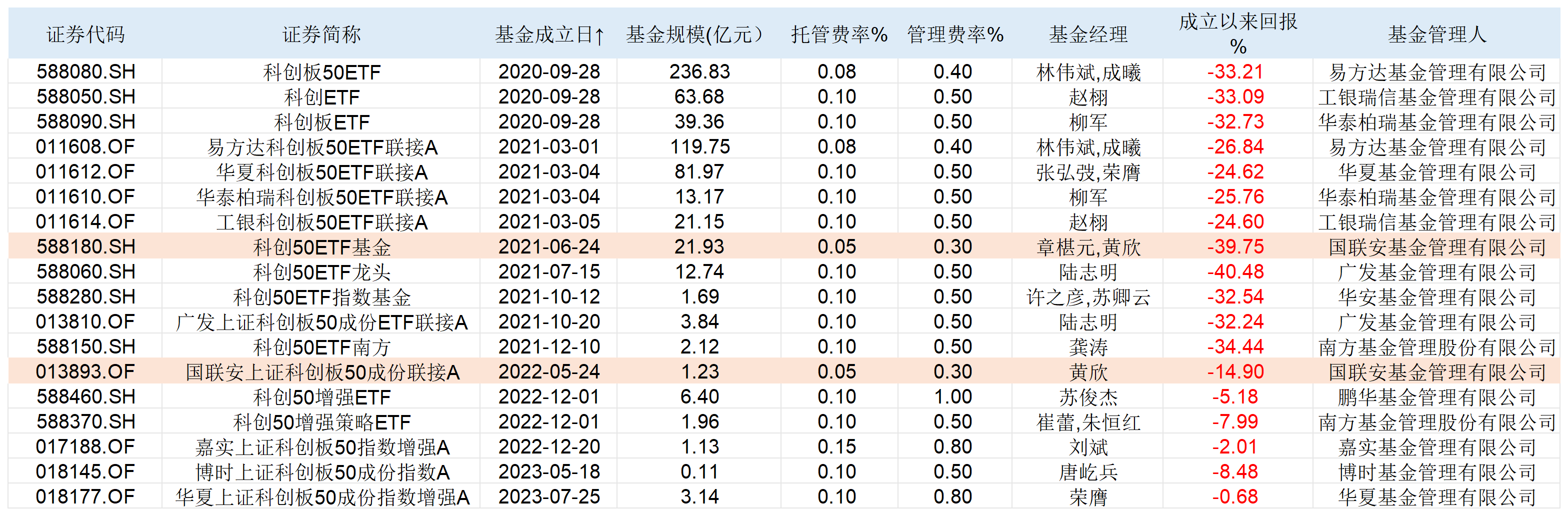Click the ascending sort arrow on 基金成立日

click(599, 35)
